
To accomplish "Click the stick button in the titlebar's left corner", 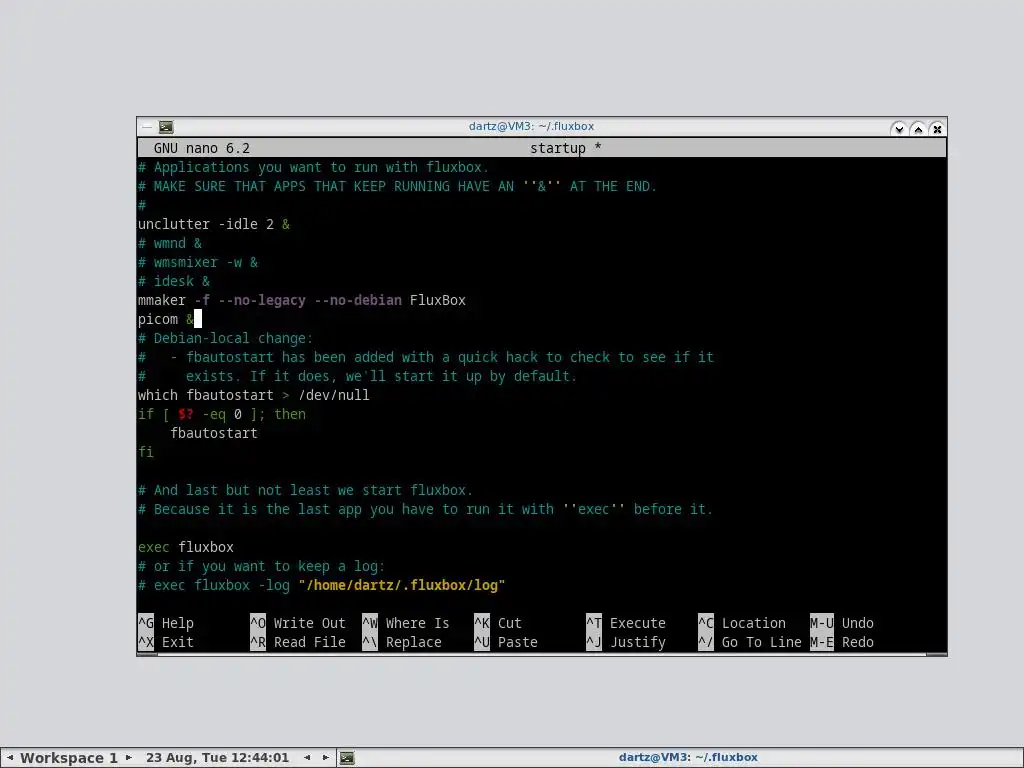I will [x=146, y=127].
